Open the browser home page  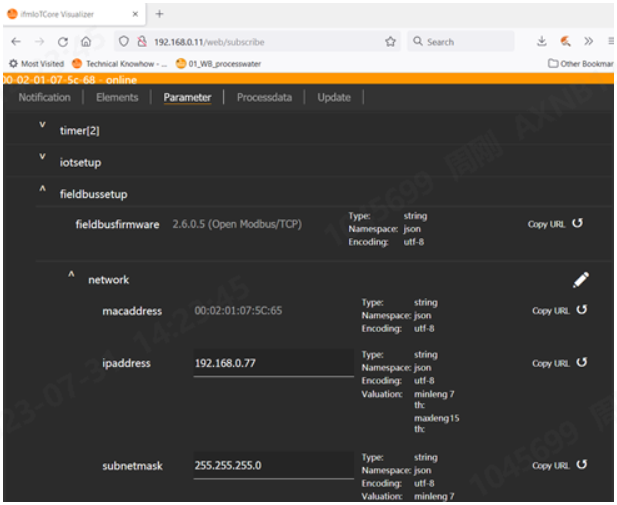click(86, 41)
